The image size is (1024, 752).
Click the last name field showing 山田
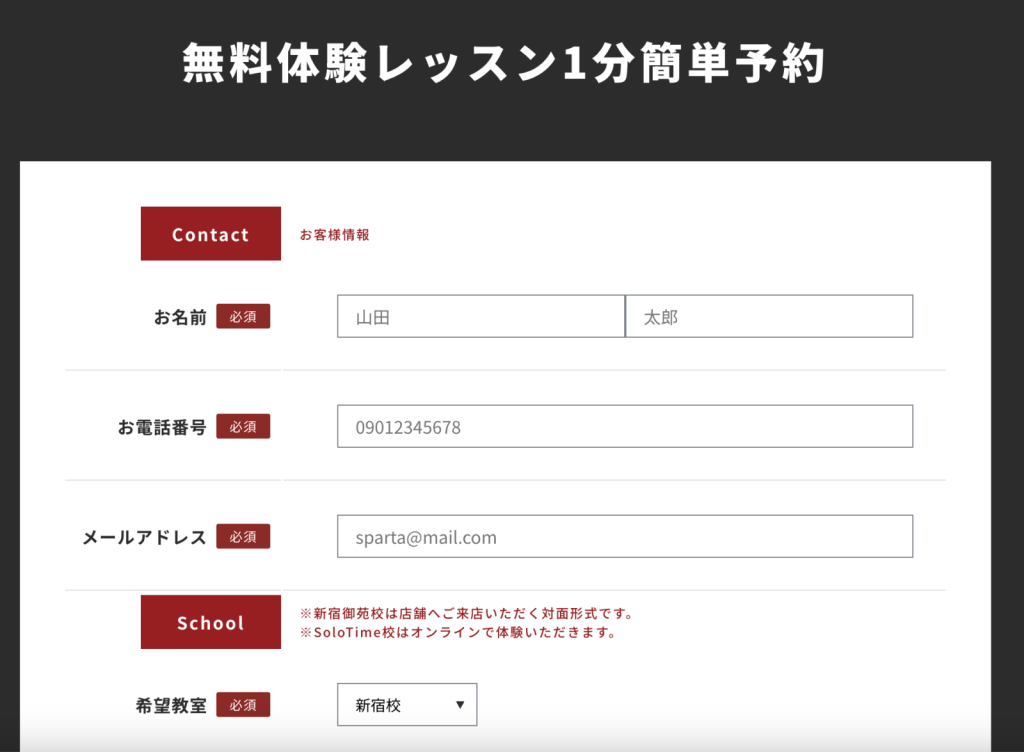(x=480, y=317)
